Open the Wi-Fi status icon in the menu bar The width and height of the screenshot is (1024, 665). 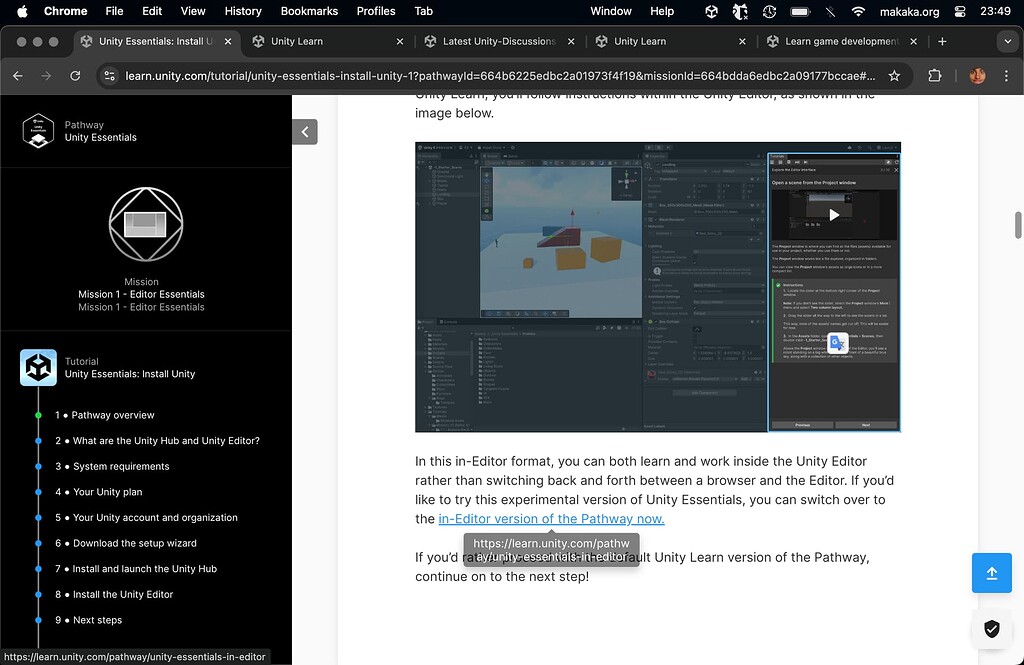point(857,11)
